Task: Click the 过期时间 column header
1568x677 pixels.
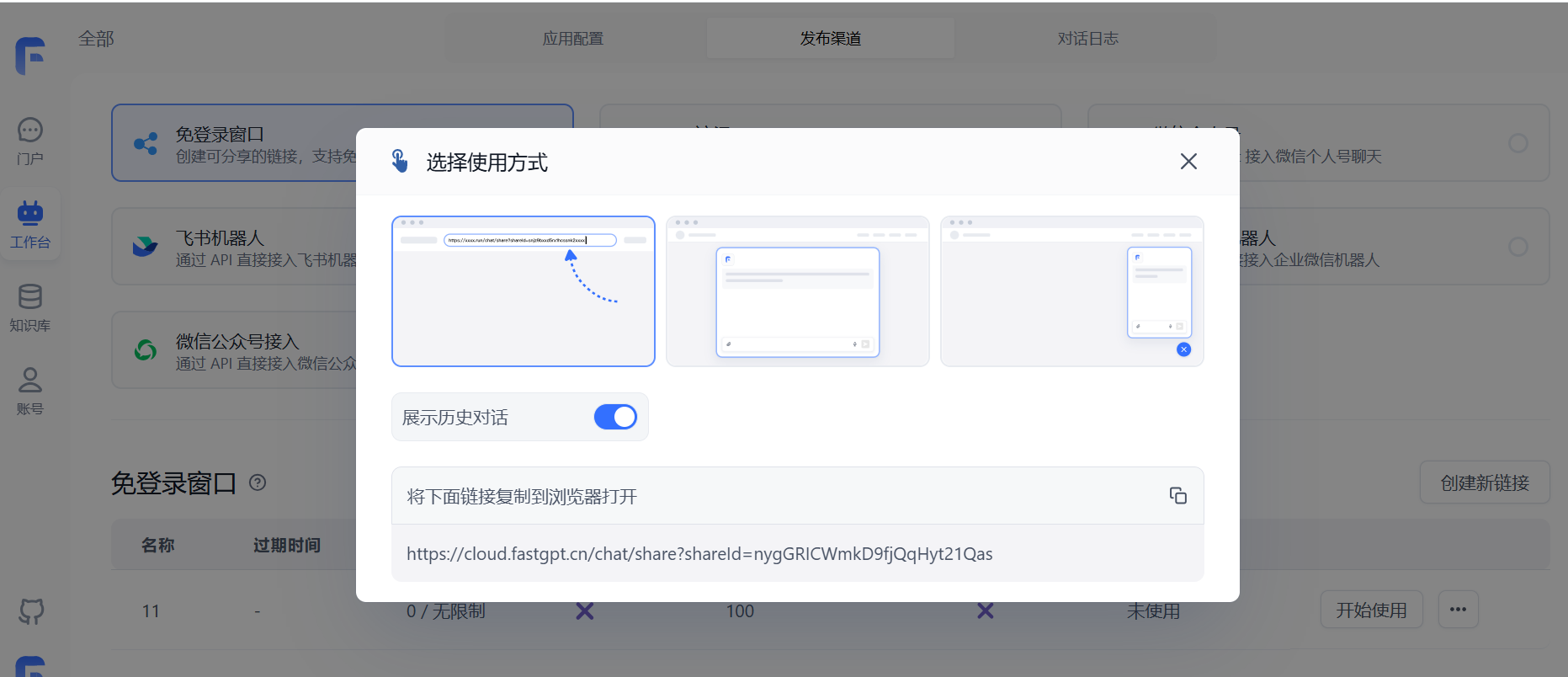Action: tap(287, 545)
